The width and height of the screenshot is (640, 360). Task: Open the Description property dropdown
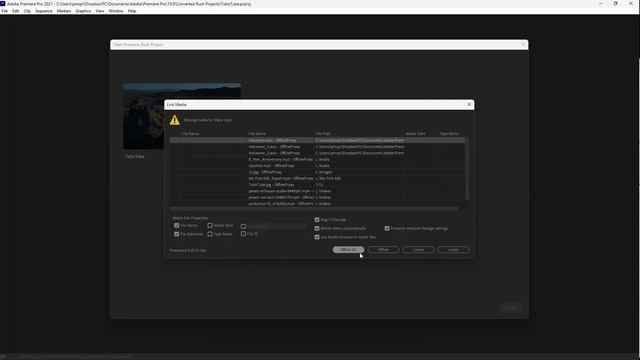[x=276, y=226]
